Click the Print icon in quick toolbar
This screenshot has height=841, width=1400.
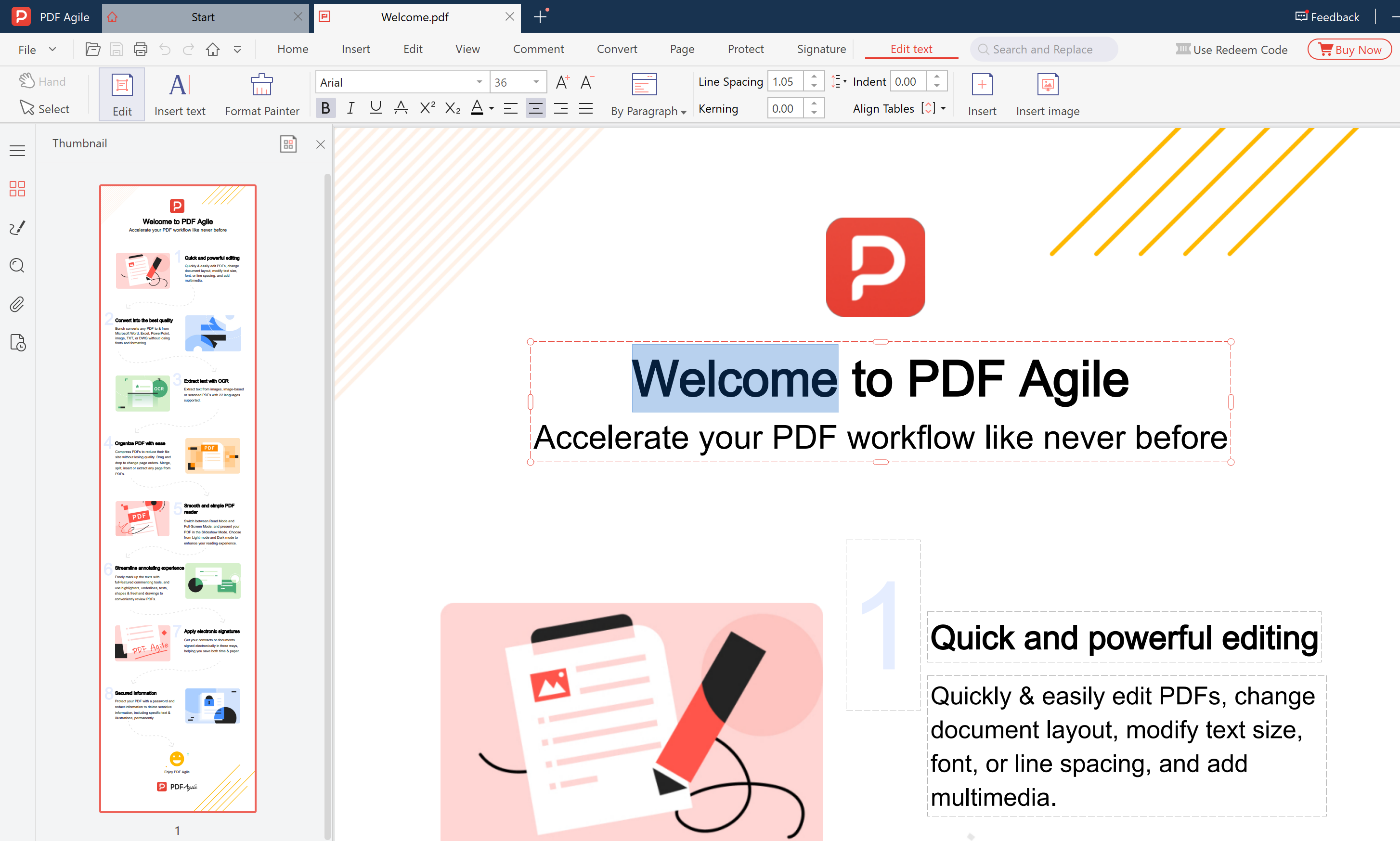coord(141,49)
